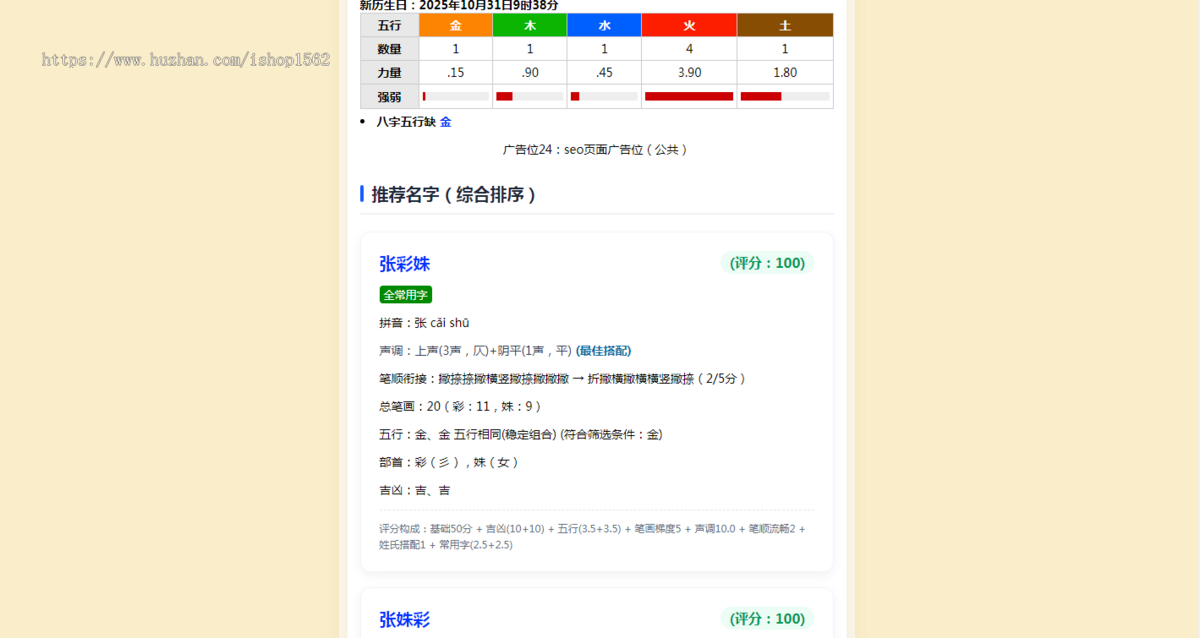This screenshot has width=1200, height=638.
Task: Click the 力量 row header cell
Action: coord(390,73)
